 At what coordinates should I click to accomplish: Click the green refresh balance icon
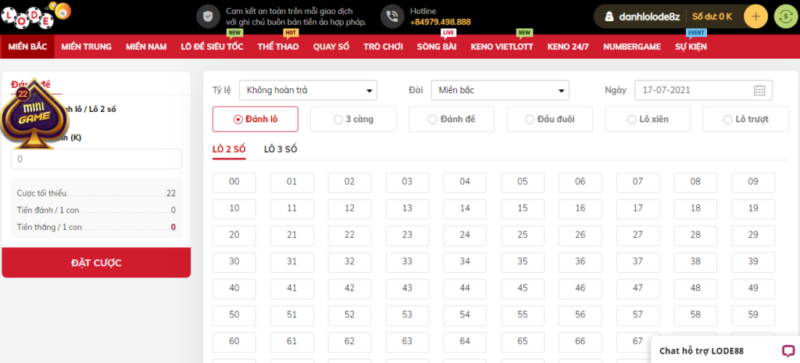point(785,16)
